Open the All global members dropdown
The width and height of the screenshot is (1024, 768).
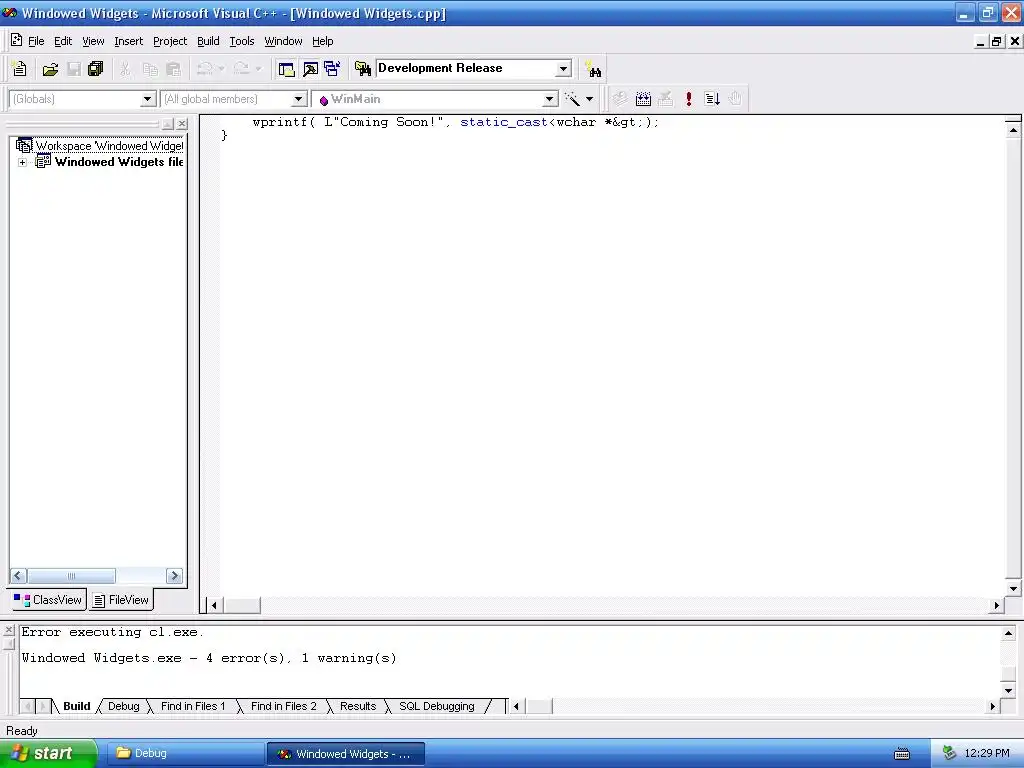point(298,99)
